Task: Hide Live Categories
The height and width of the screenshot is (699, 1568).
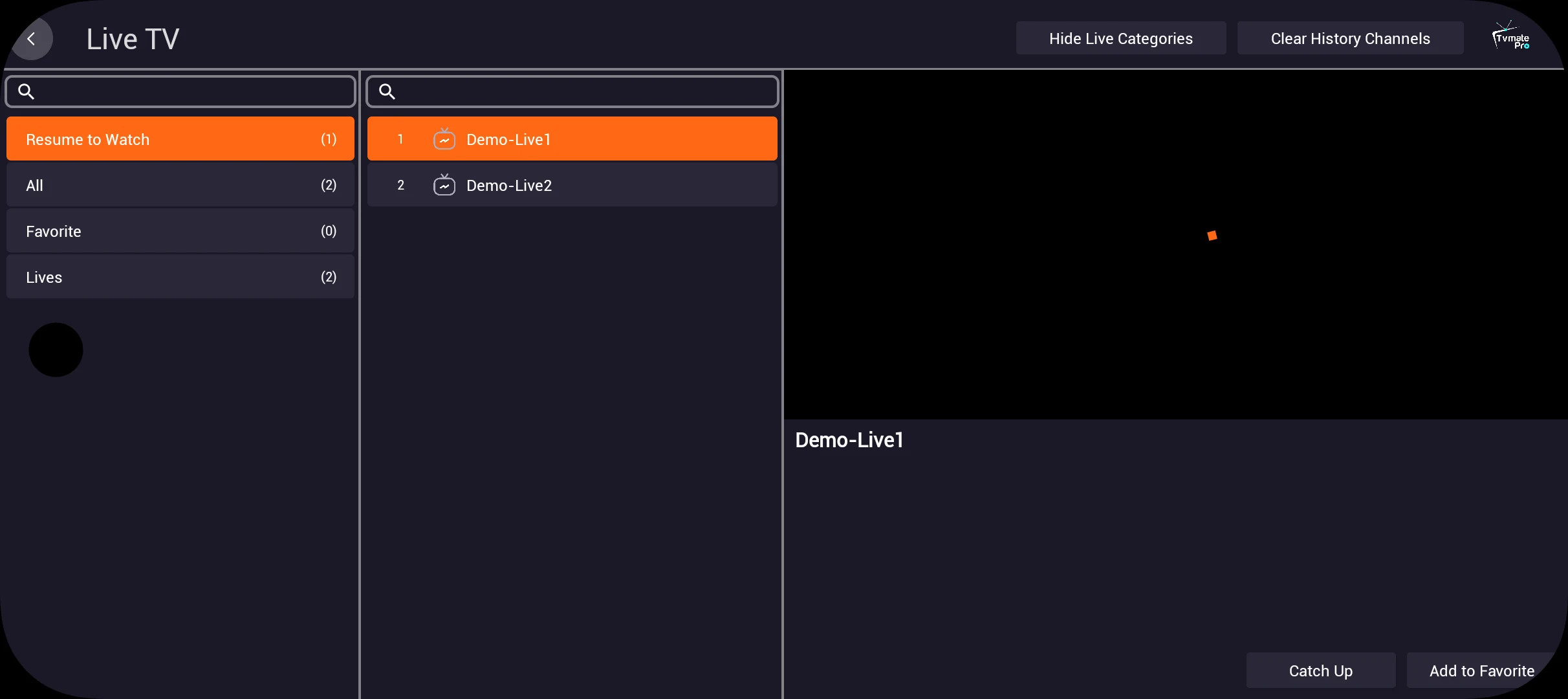Action: (1121, 38)
